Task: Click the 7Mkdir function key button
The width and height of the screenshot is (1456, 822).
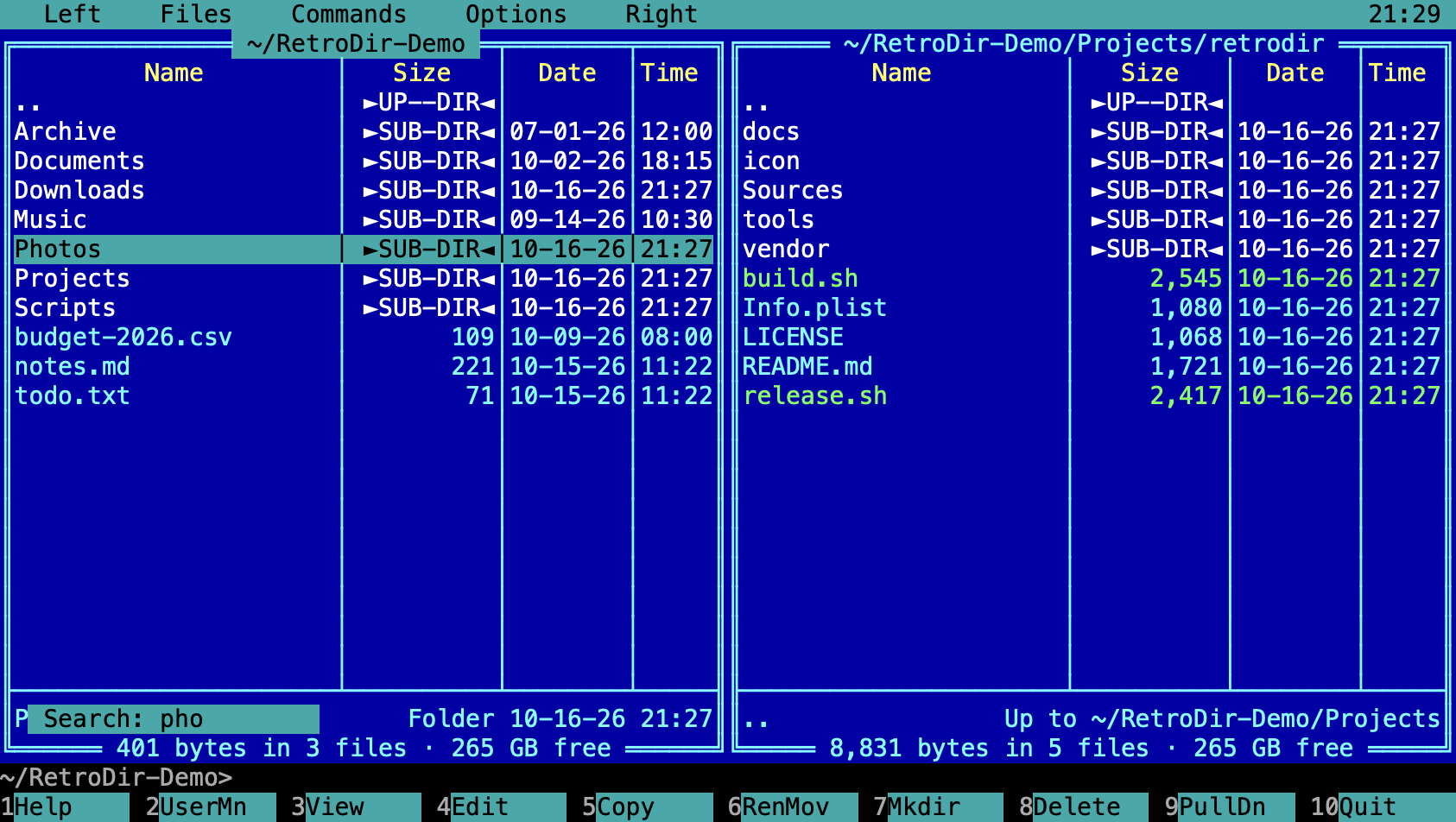Action: click(x=939, y=806)
